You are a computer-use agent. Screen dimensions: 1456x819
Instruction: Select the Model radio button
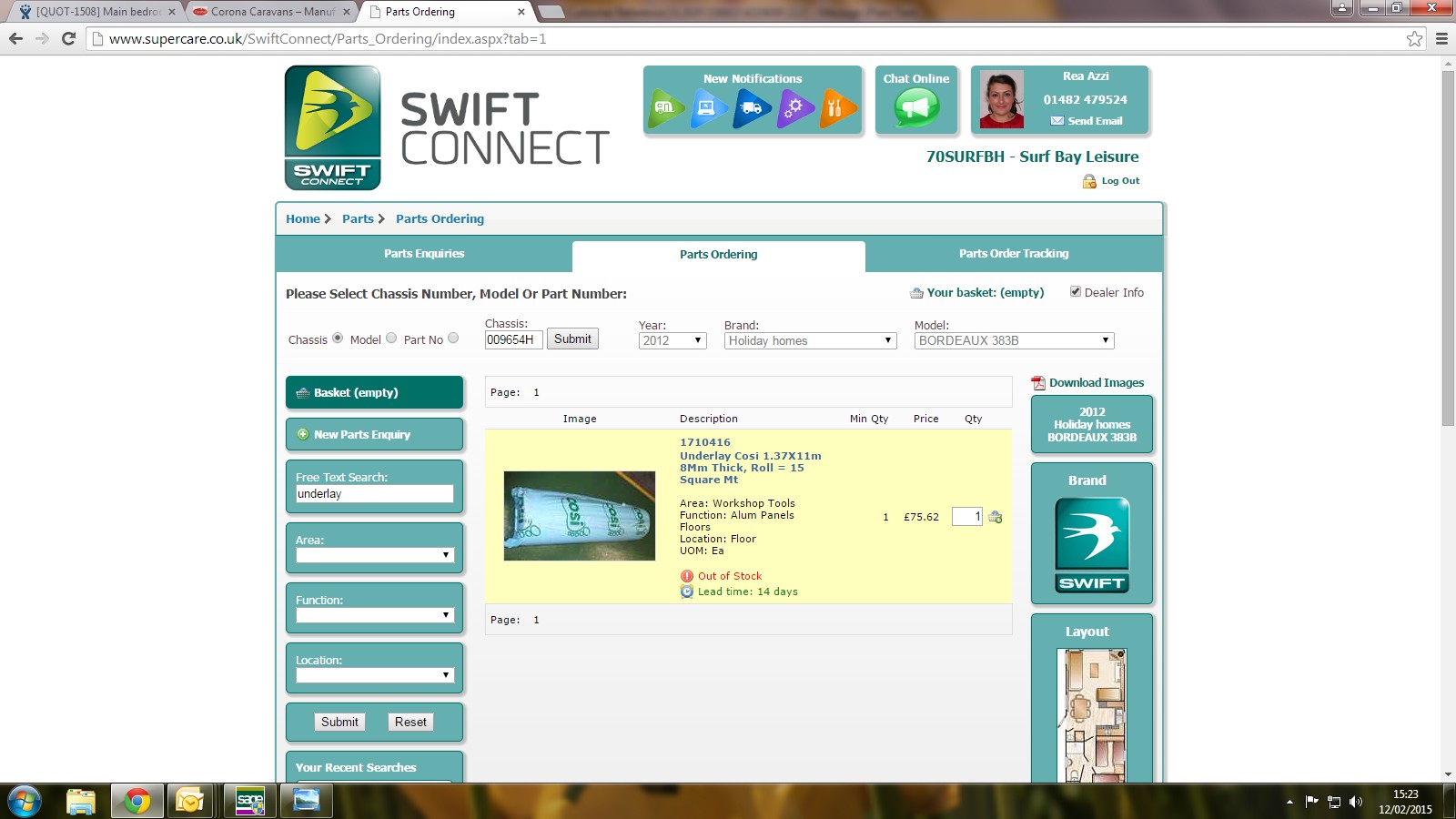click(391, 339)
